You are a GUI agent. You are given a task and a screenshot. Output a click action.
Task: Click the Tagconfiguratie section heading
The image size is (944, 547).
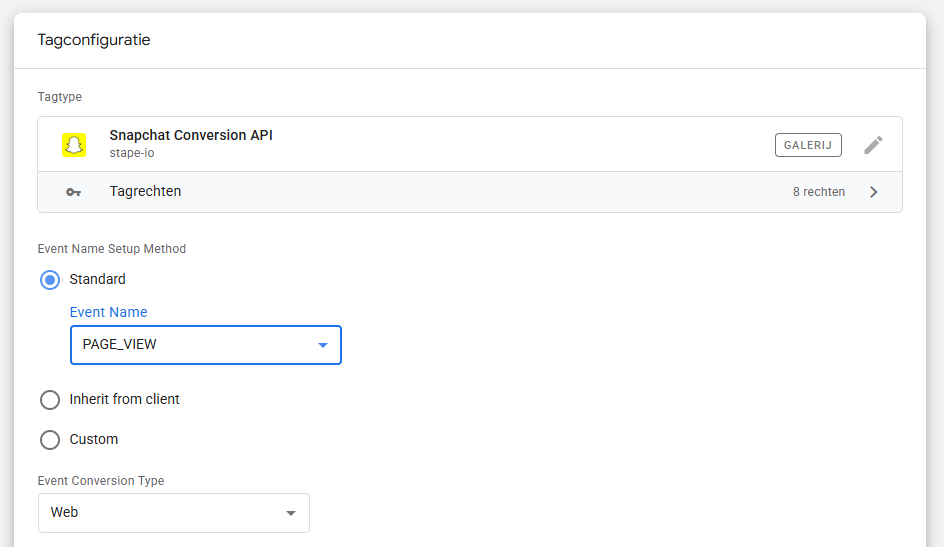click(94, 41)
